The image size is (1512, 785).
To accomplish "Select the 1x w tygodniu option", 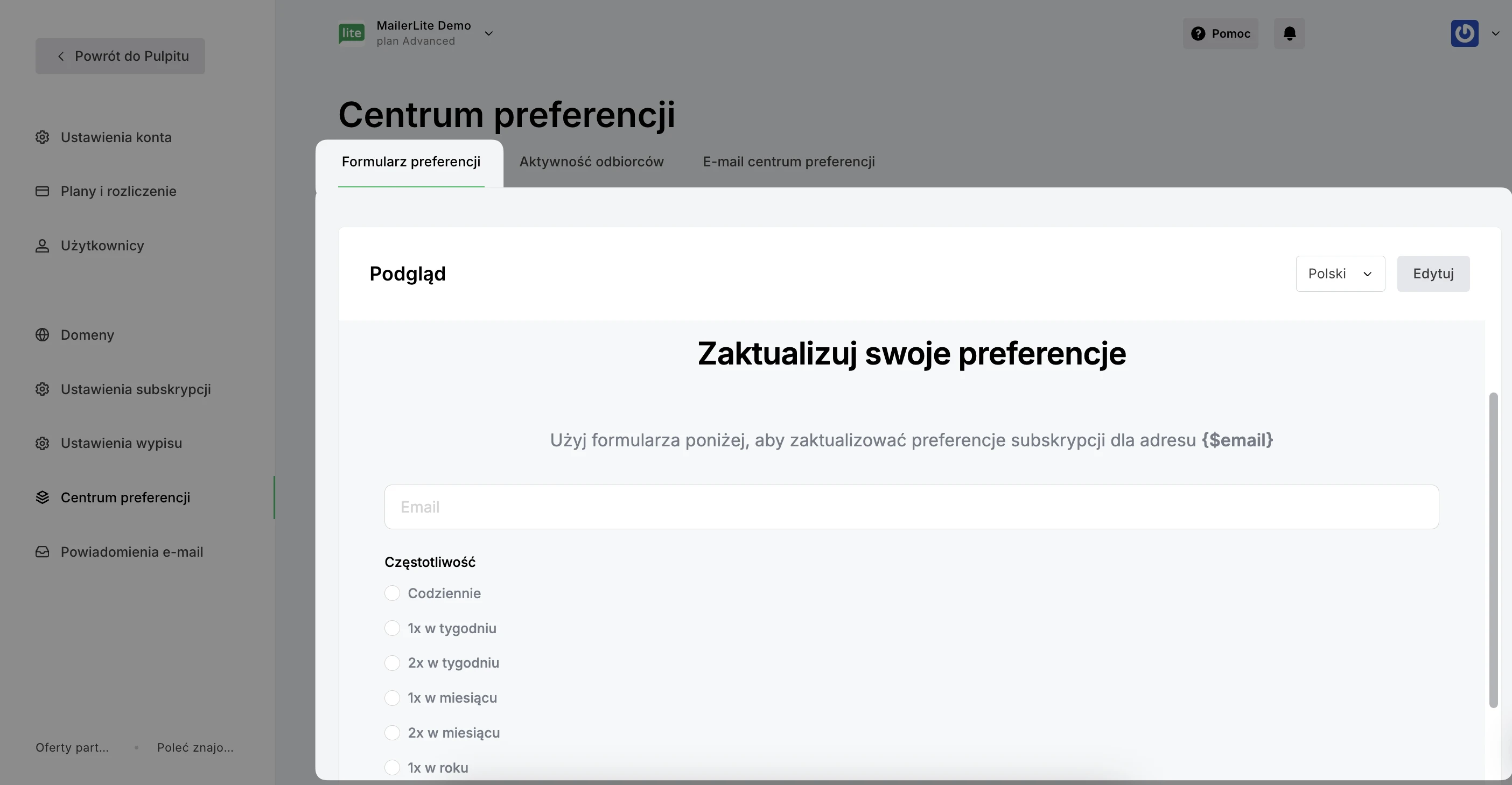I will click(392, 628).
